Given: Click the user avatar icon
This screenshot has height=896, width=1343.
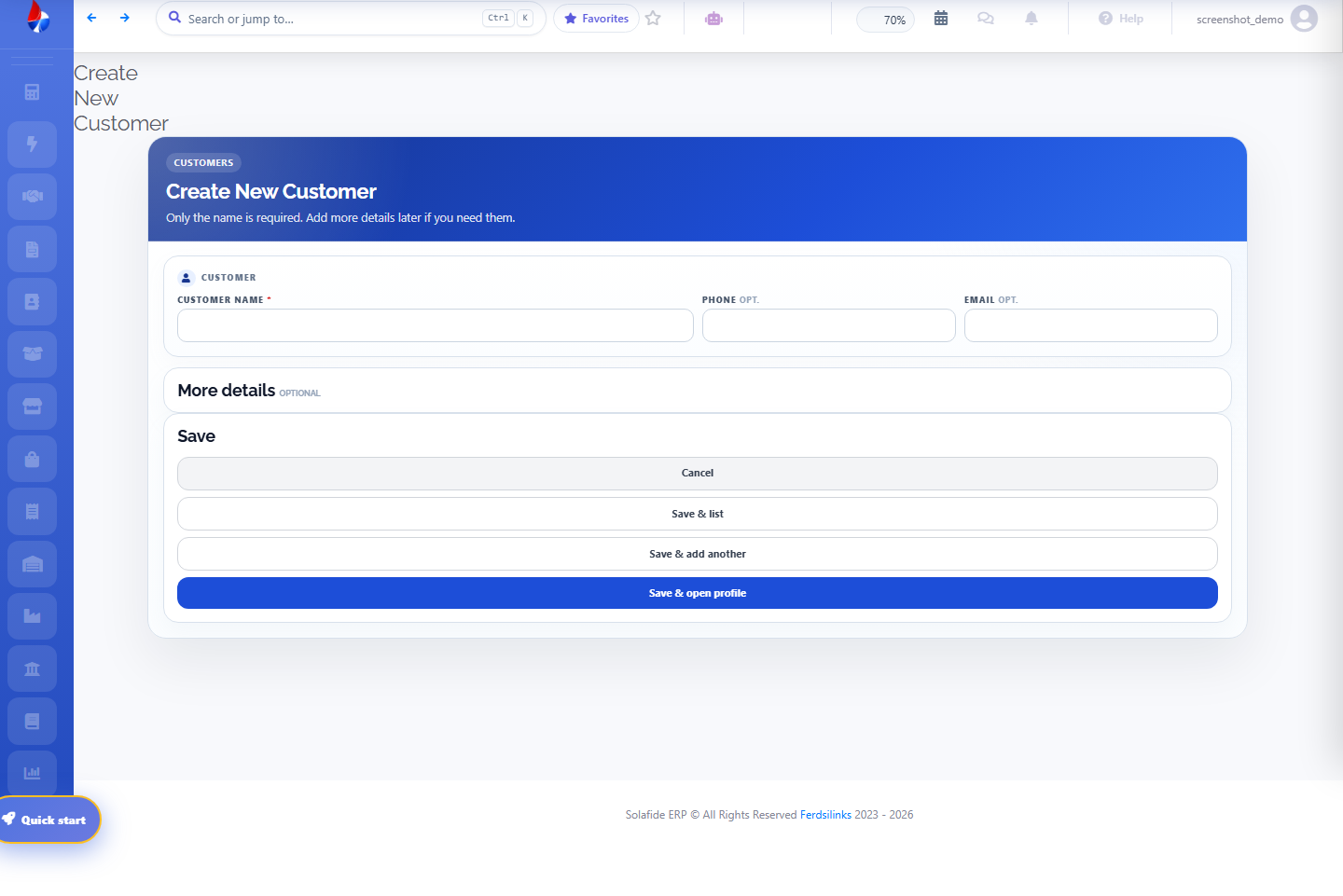Looking at the screenshot, I should (x=1304, y=18).
